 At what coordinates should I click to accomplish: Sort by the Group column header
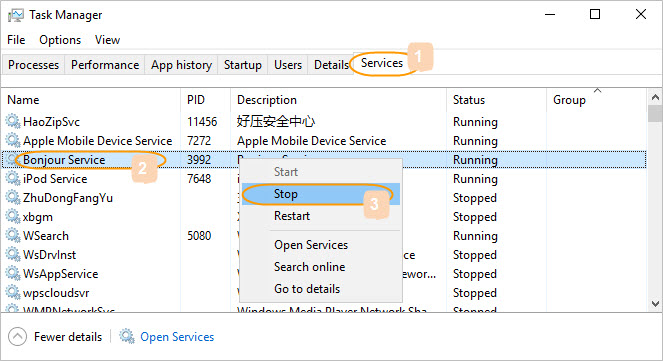pyautogui.click(x=597, y=100)
